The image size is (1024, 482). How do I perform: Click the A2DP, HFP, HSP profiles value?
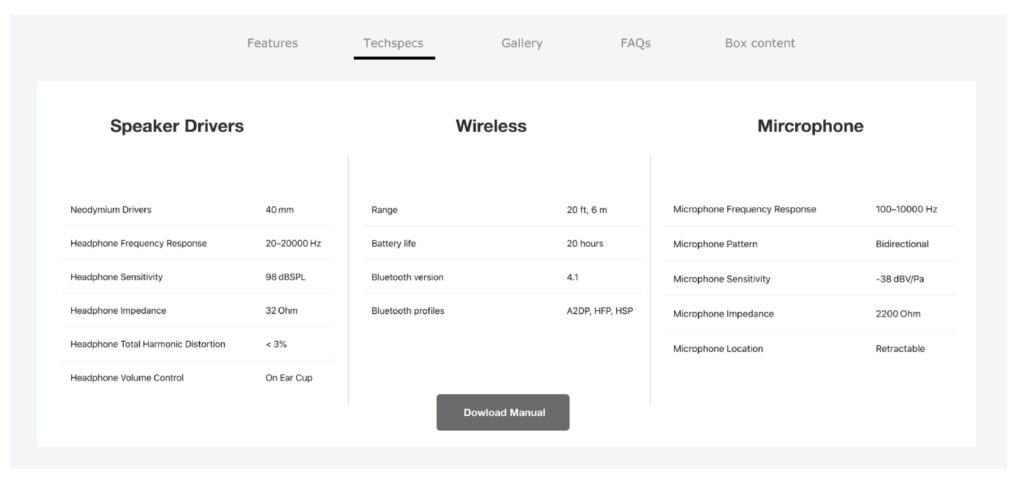tap(600, 311)
